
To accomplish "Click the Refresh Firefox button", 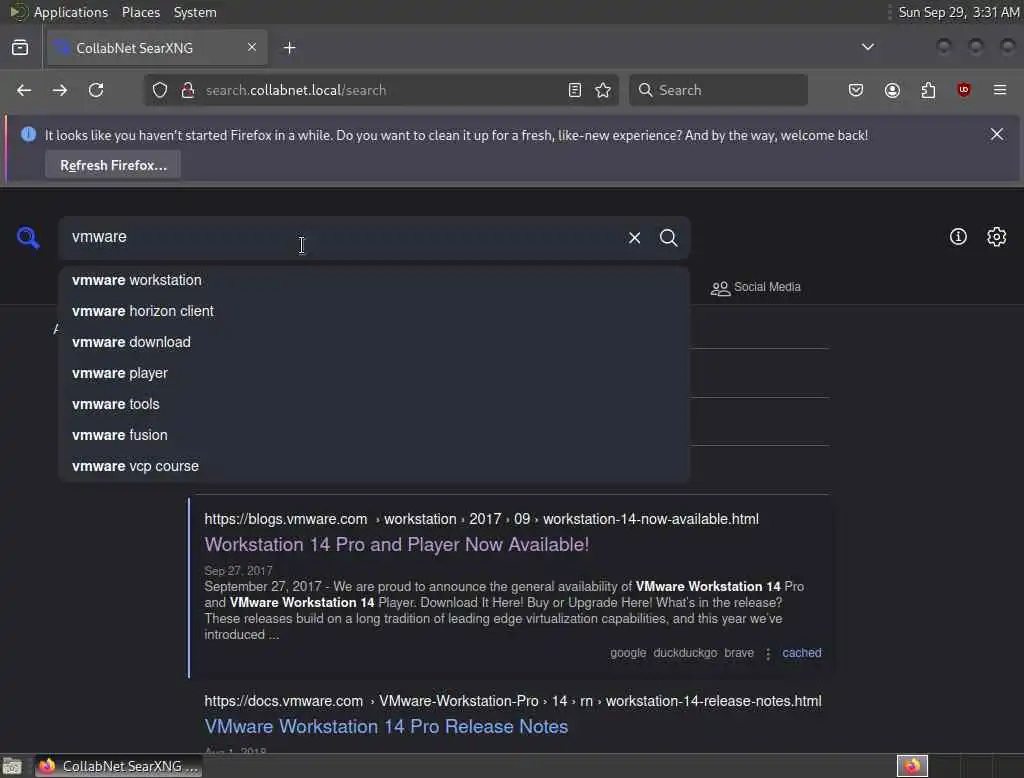I will click(x=113, y=165).
